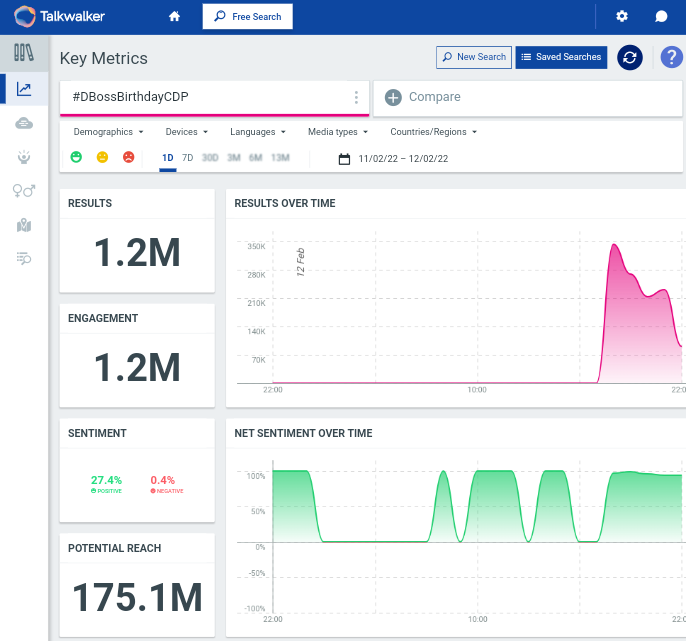Open the results list search sidebar icon
The height and width of the screenshot is (641, 686).
pyautogui.click(x=24, y=259)
